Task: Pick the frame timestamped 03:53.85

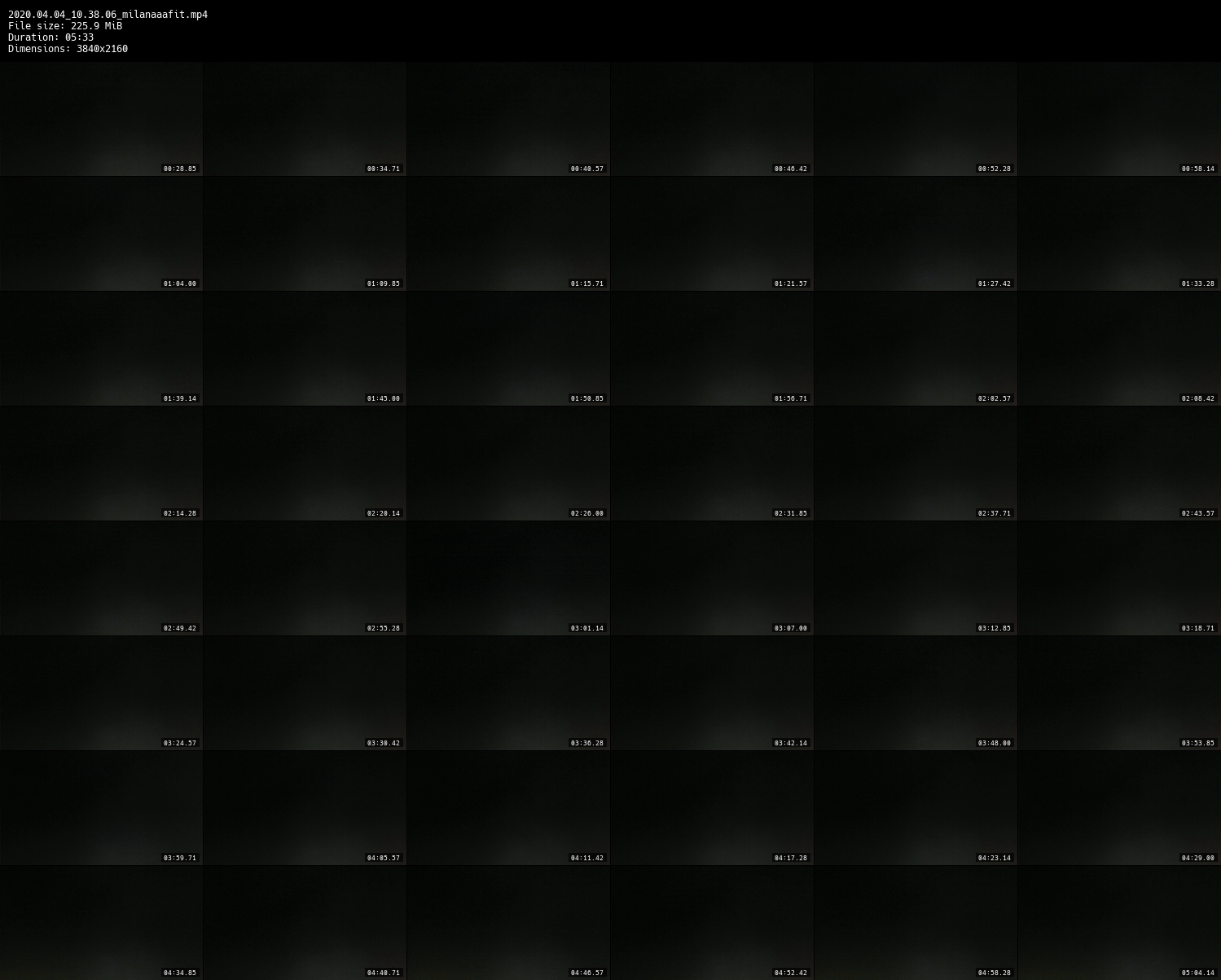Action: pyautogui.click(x=1119, y=693)
